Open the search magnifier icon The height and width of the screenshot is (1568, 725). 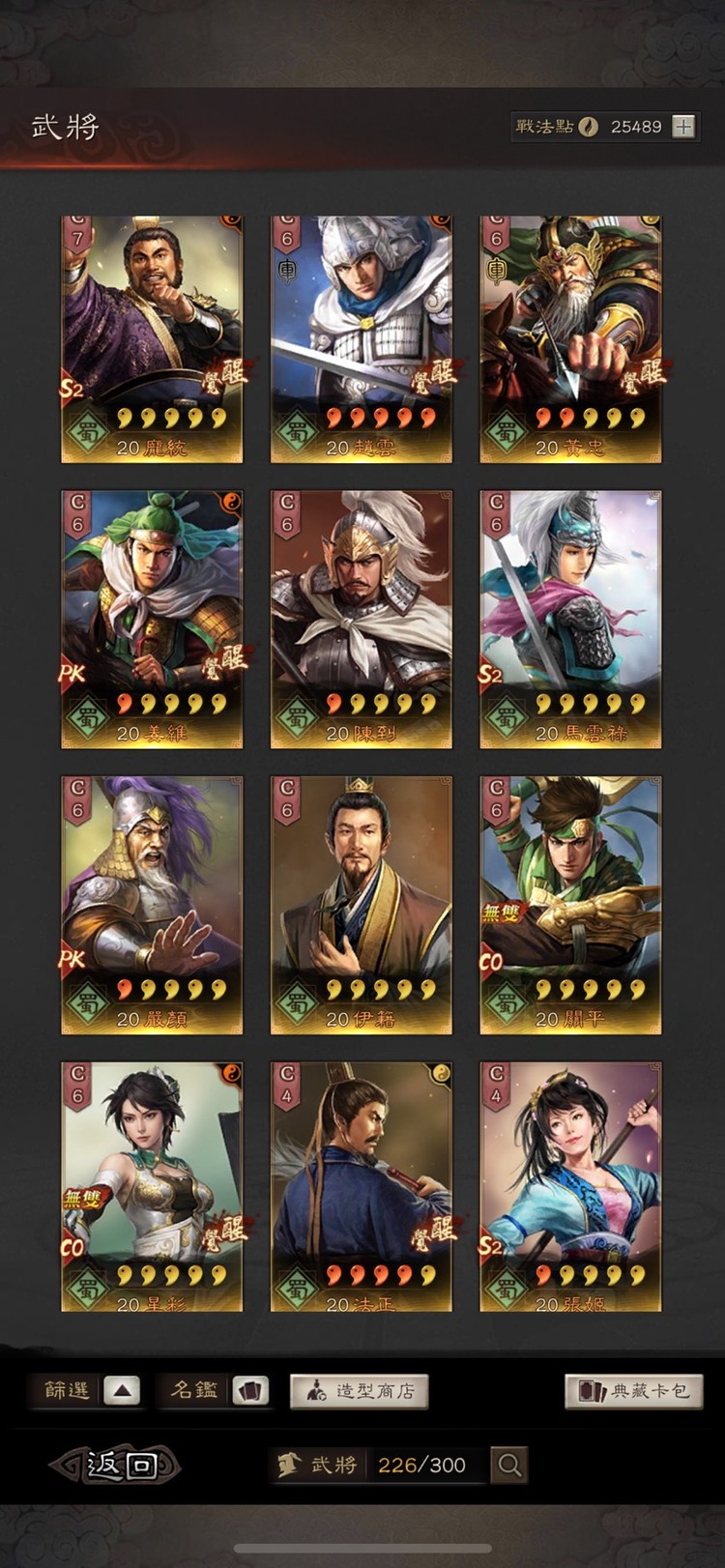tap(508, 1465)
